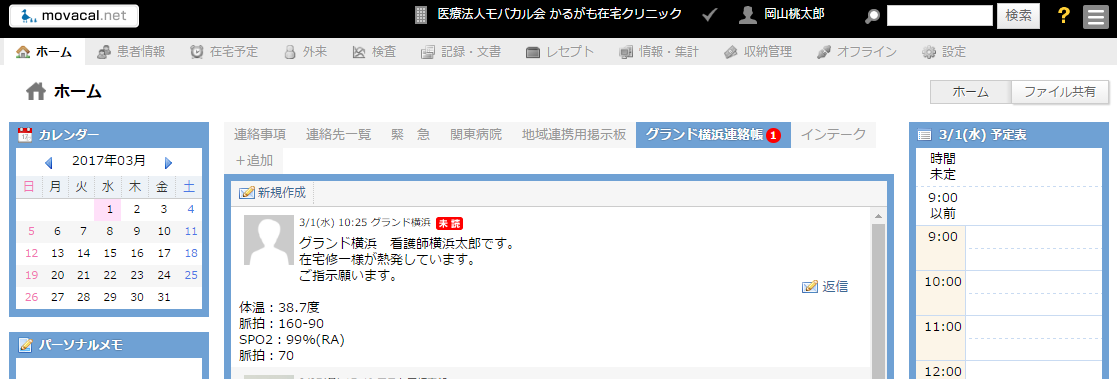Click the clinic name 医療法人モバカル会 かるがも在宅クリニック
Viewport: 1117px width, 379px height.
[559, 14]
